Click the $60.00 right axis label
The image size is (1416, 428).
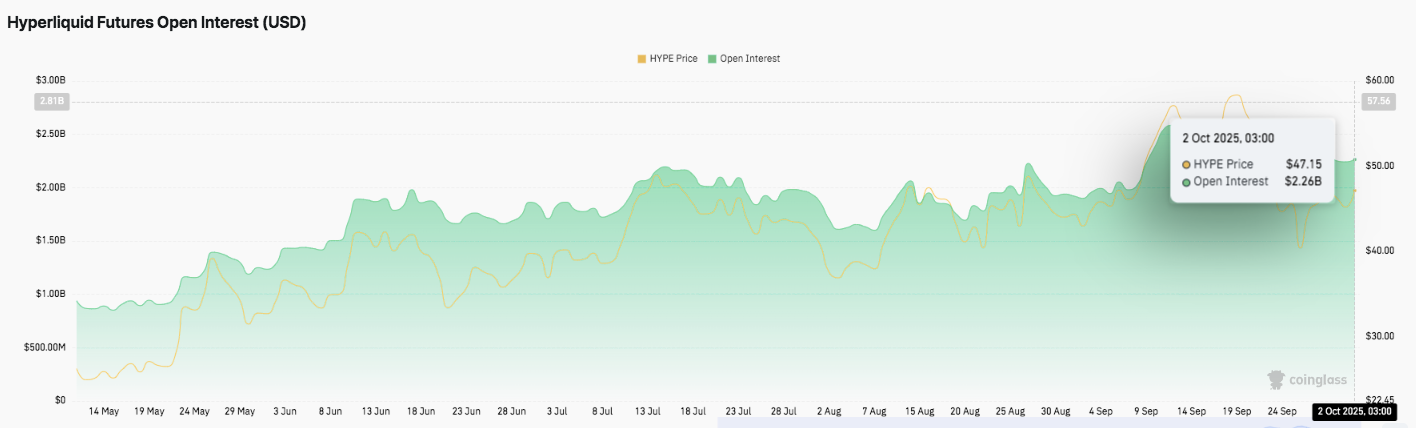tap(1380, 80)
